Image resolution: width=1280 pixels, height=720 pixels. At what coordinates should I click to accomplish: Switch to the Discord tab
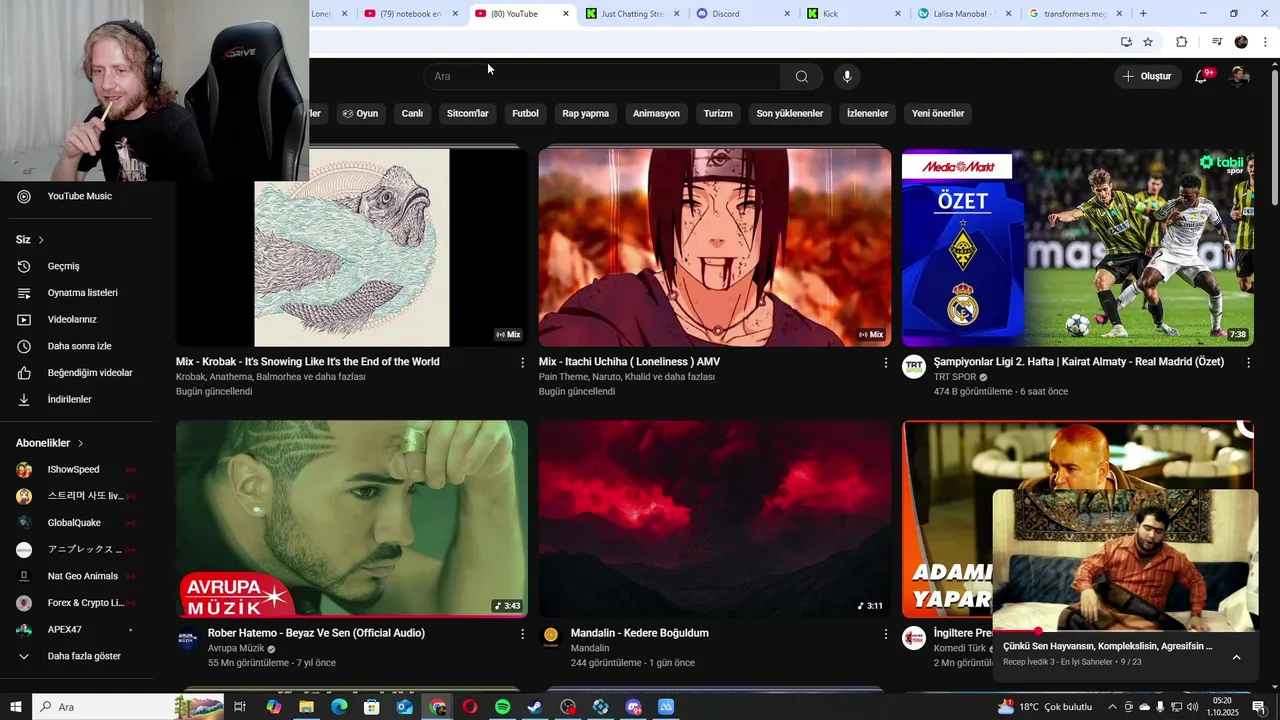click(742, 14)
